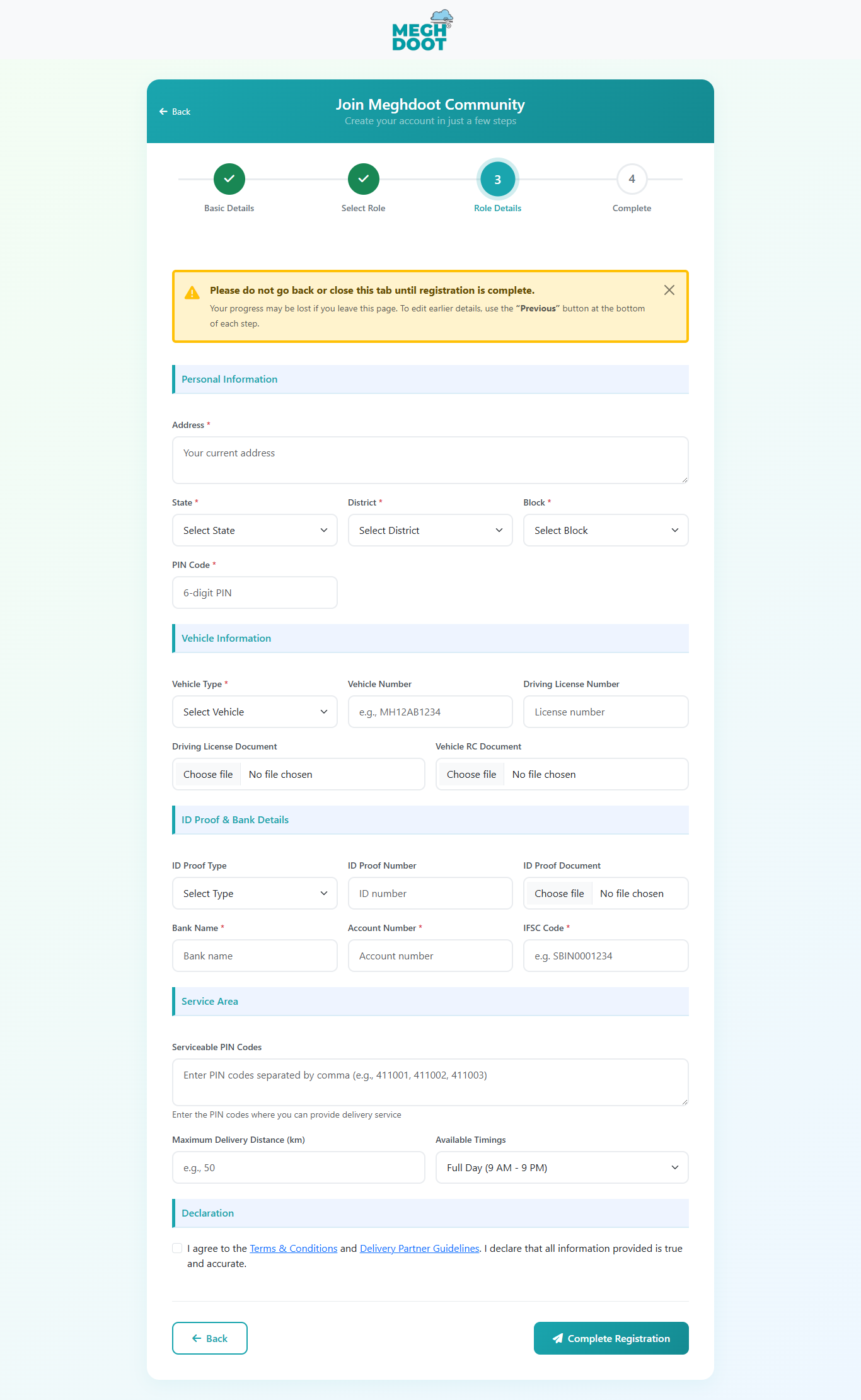This screenshot has height=1400, width=861.
Task: Open the Select District dropdown
Action: [430, 530]
